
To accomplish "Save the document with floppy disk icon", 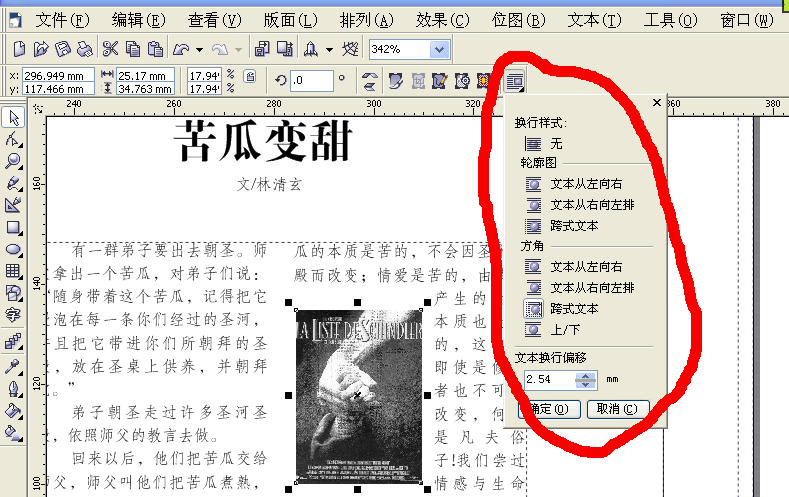I will [62, 49].
